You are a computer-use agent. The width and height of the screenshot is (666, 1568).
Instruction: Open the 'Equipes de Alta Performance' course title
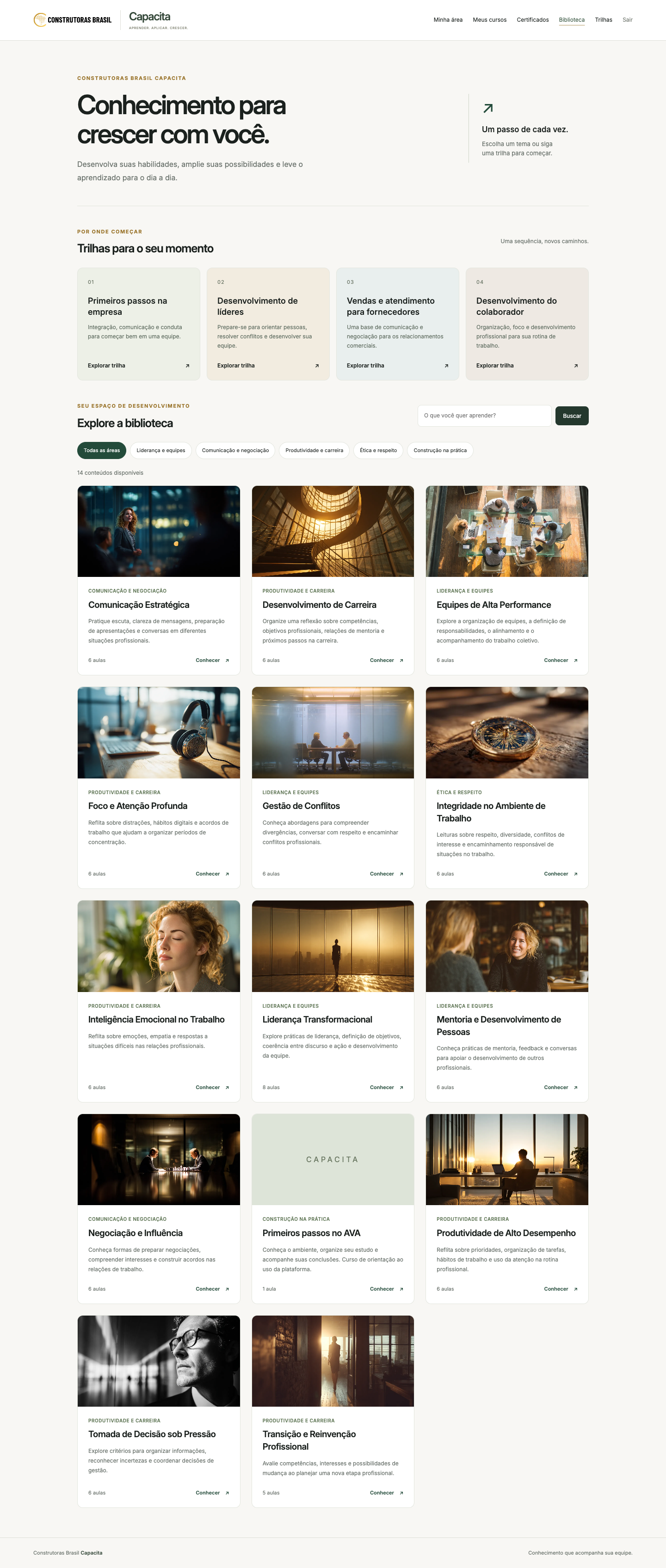(x=493, y=605)
